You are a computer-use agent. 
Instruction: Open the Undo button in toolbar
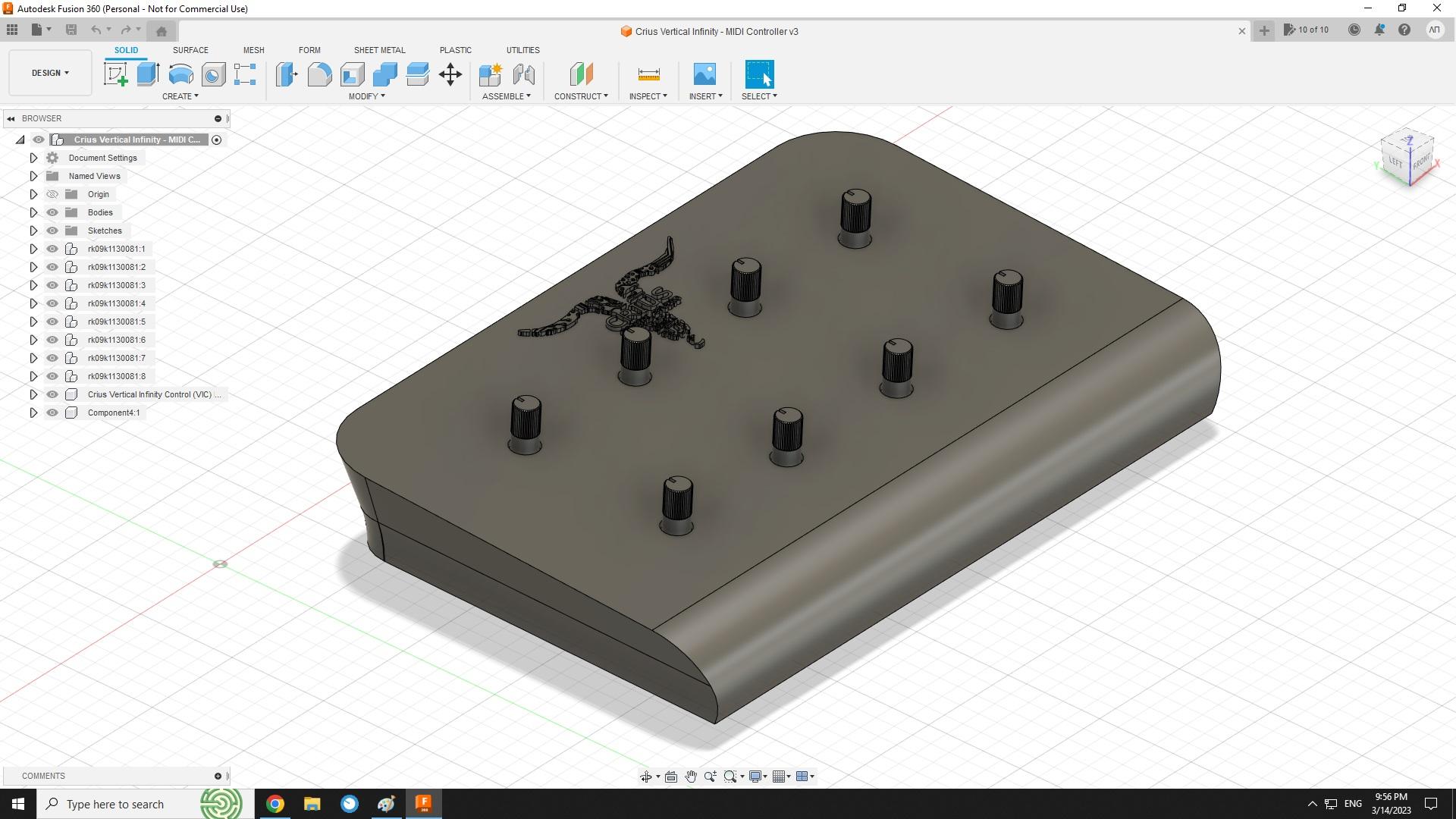tap(96, 30)
